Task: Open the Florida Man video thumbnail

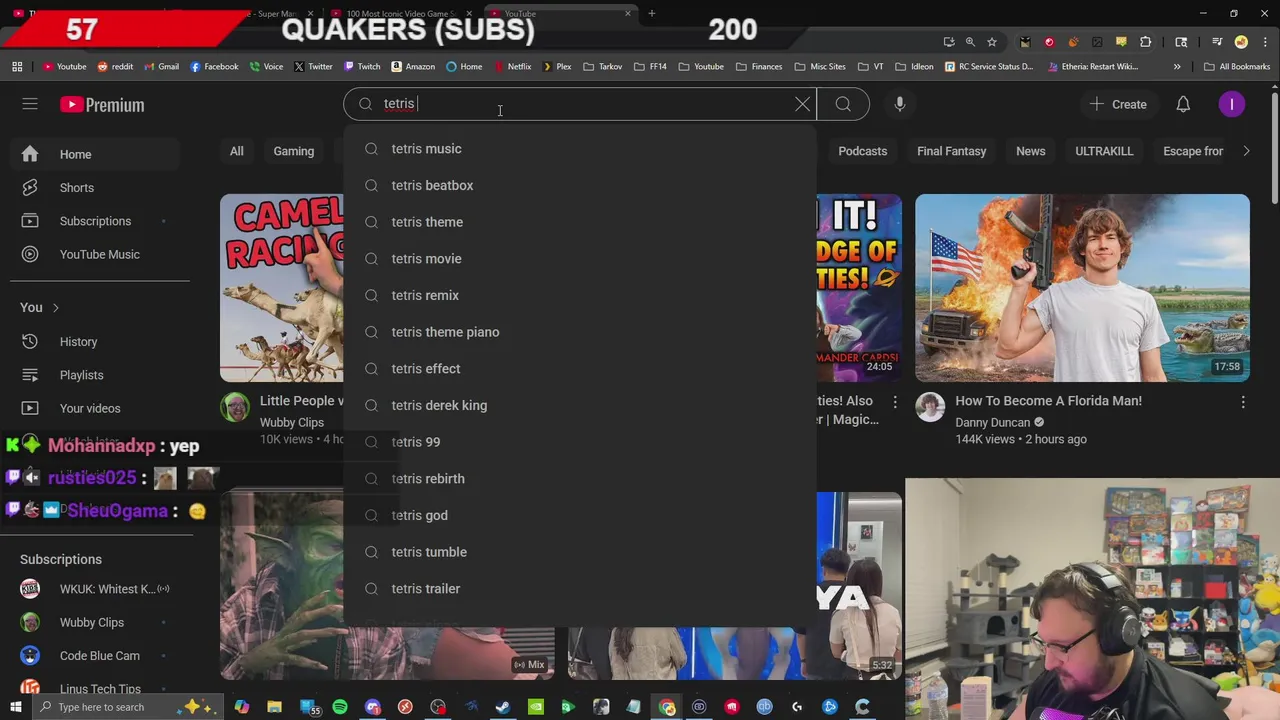Action: point(1082,288)
